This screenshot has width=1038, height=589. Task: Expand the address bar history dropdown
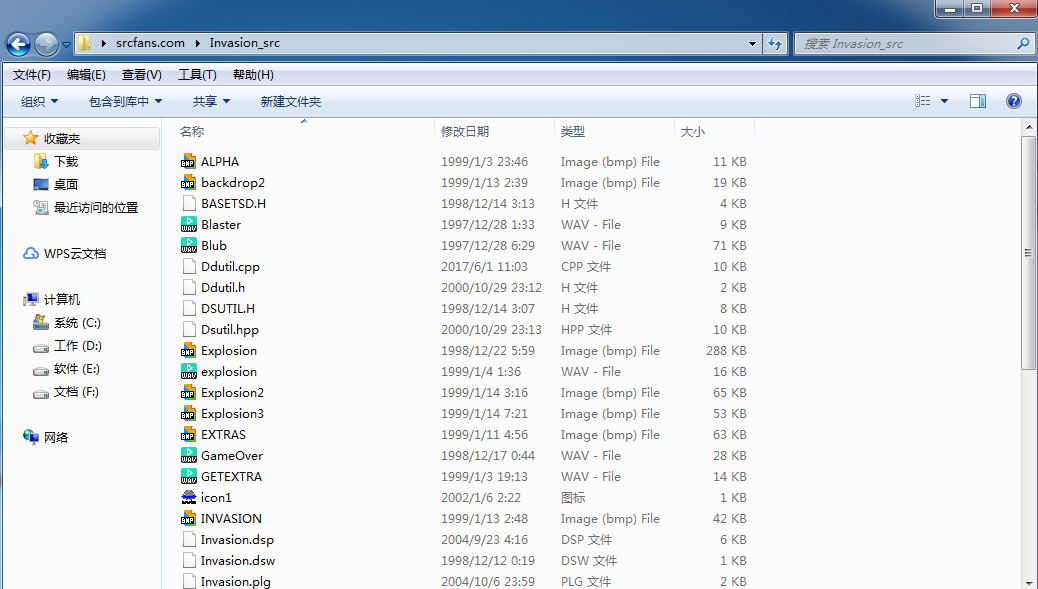point(752,44)
